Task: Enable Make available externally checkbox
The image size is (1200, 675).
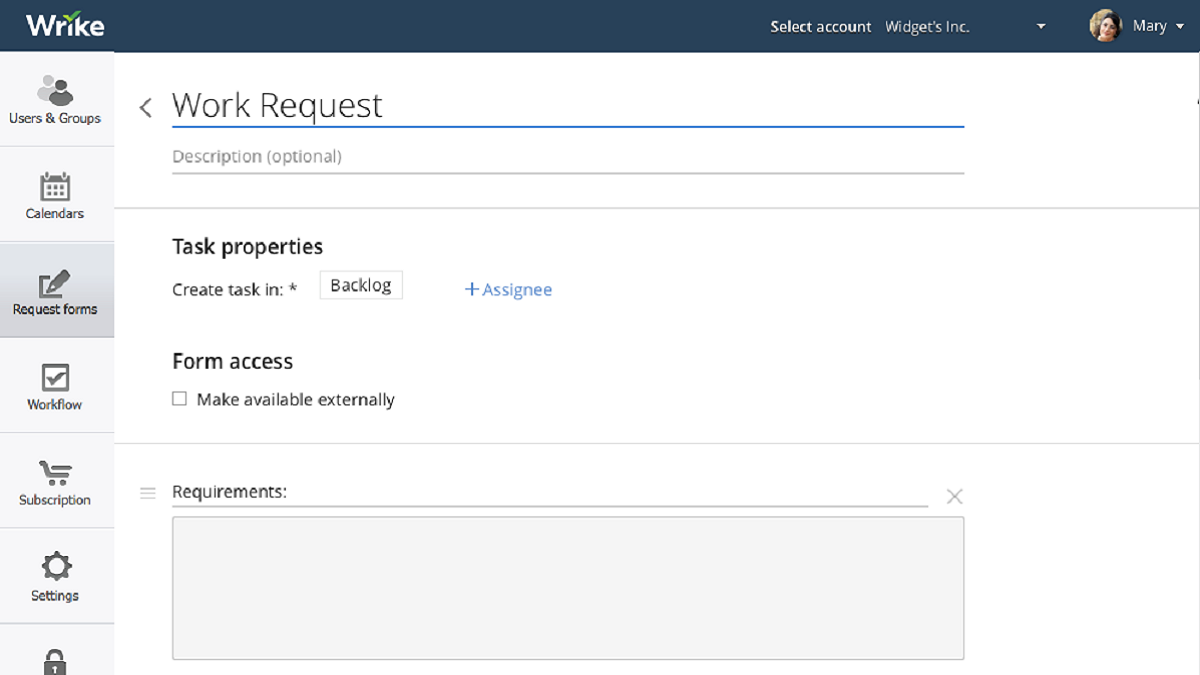Action: coord(180,399)
